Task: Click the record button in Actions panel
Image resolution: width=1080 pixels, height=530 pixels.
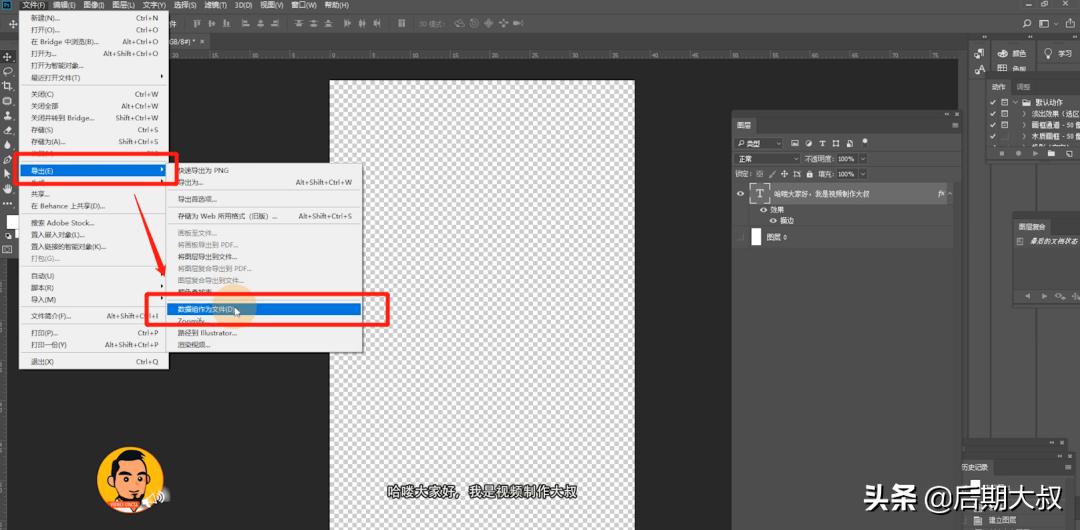Action: click(x=1020, y=154)
